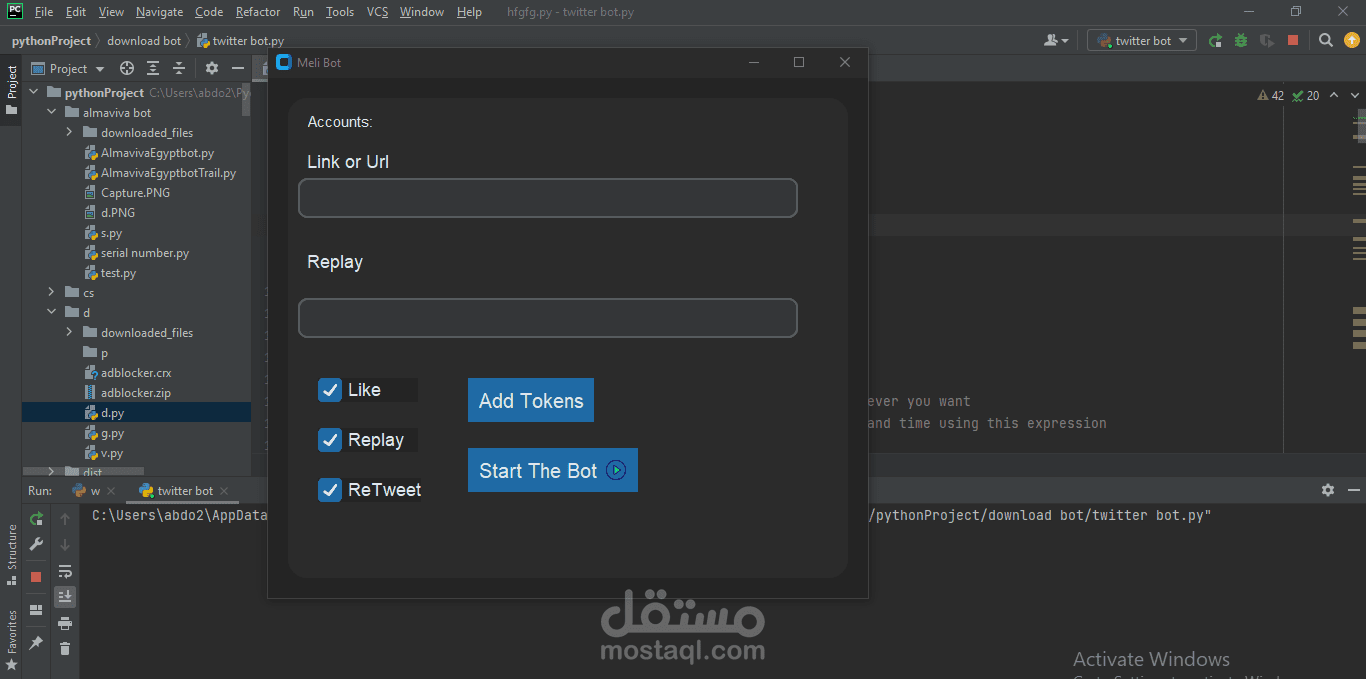Open the File menu
Image resolution: width=1366 pixels, height=679 pixels.
click(x=44, y=12)
